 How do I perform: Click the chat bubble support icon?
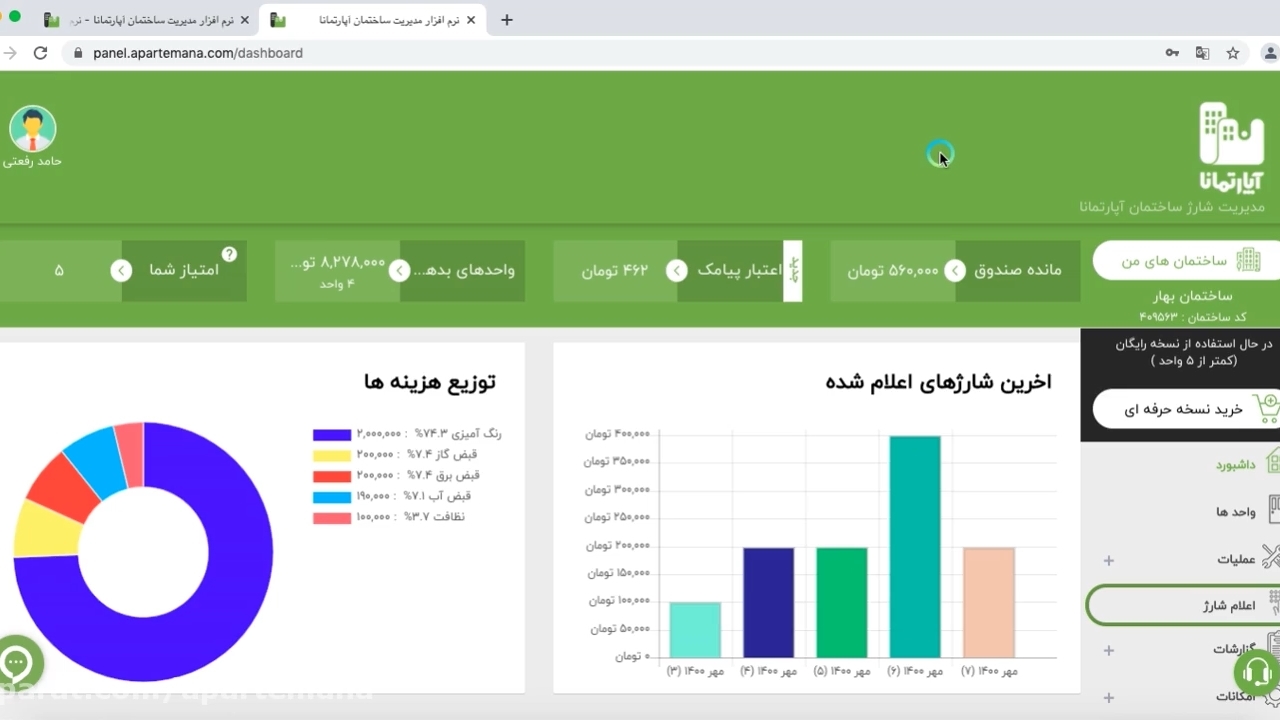point(17,662)
